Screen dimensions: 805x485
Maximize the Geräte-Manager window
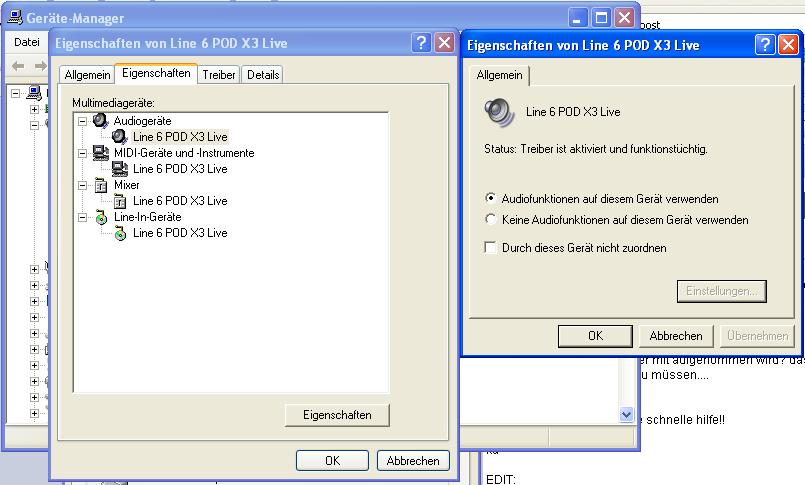pyautogui.click(x=601, y=18)
